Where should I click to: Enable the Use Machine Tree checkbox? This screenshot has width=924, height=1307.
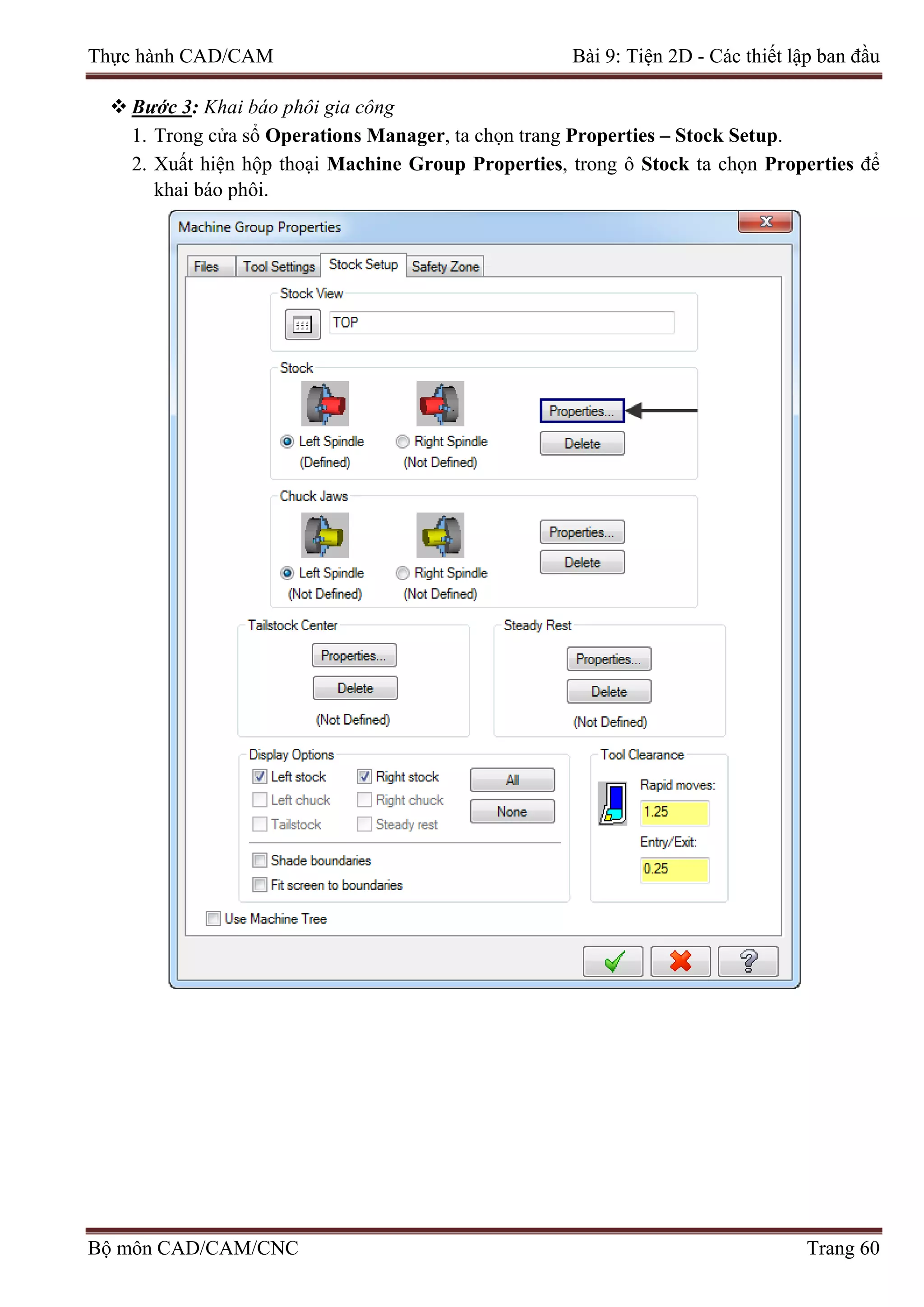pyautogui.click(x=213, y=918)
